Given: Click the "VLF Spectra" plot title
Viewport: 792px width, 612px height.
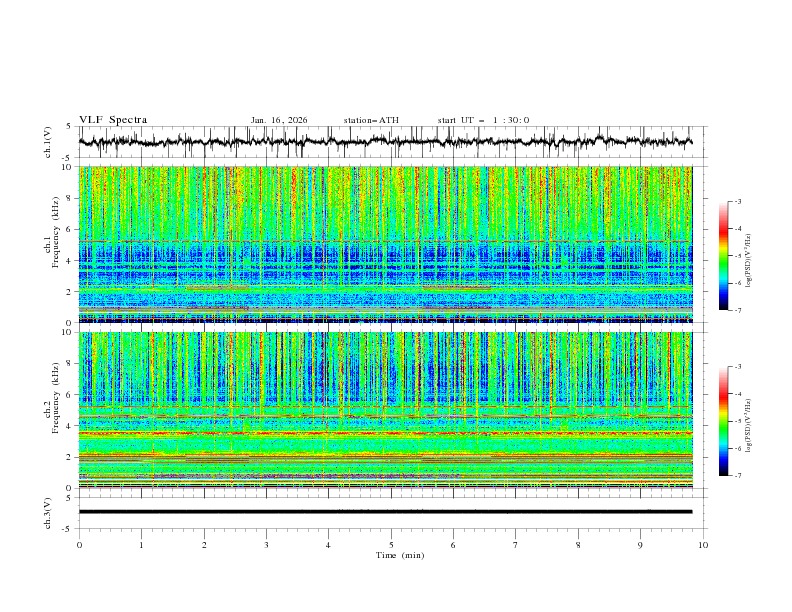Looking at the screenshot, I should pos(113,120).
